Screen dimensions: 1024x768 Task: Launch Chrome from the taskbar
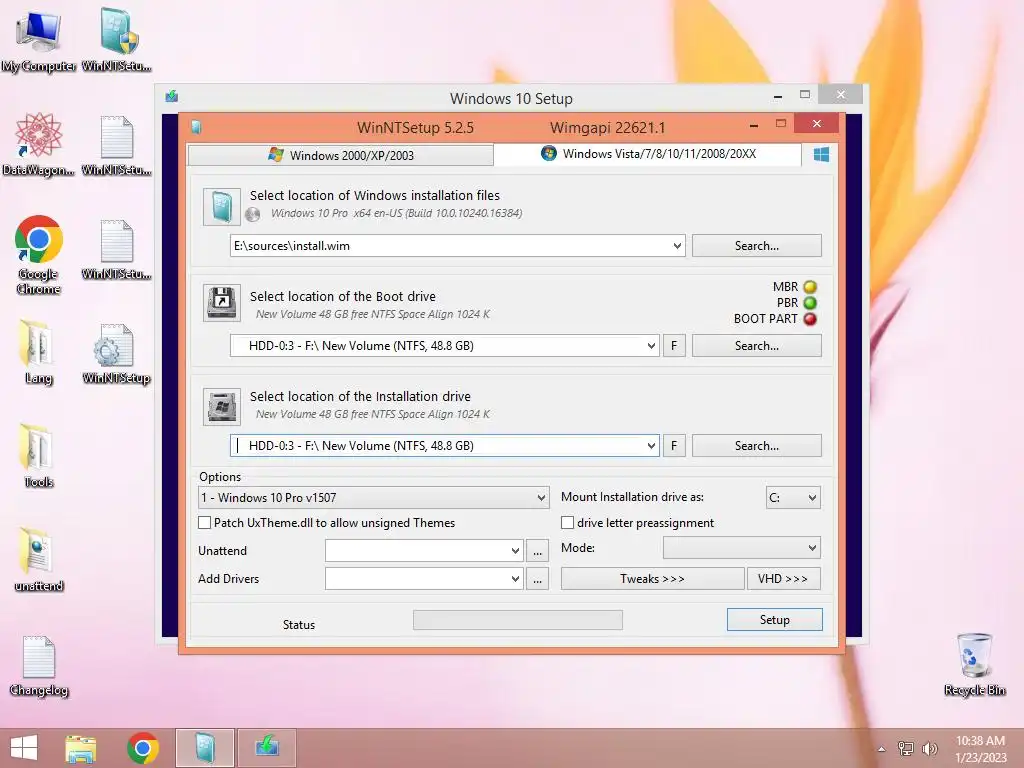[143, 748]
